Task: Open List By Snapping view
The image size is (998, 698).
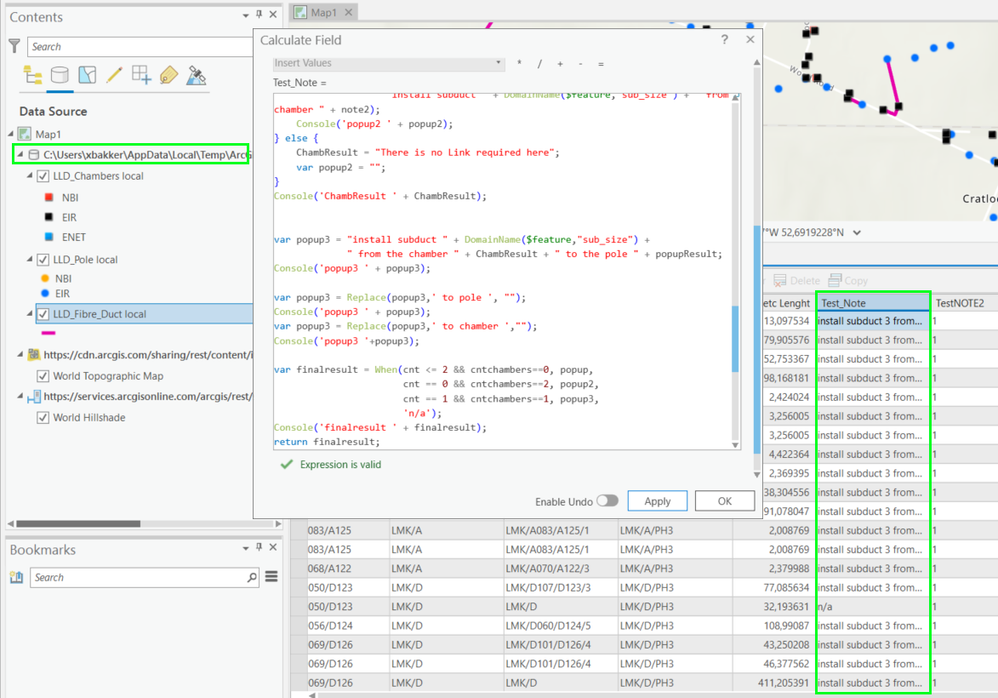Action: (141, 76)
